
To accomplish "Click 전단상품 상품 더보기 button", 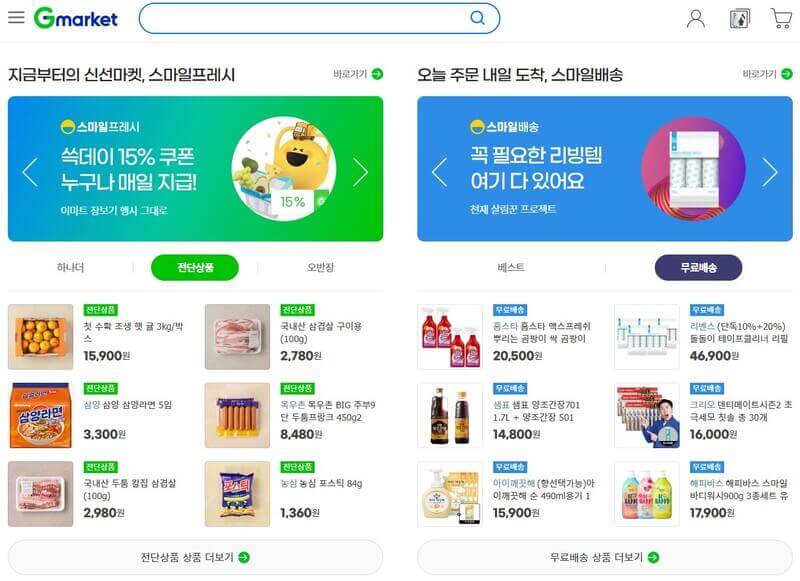I will tap(195, 557).
